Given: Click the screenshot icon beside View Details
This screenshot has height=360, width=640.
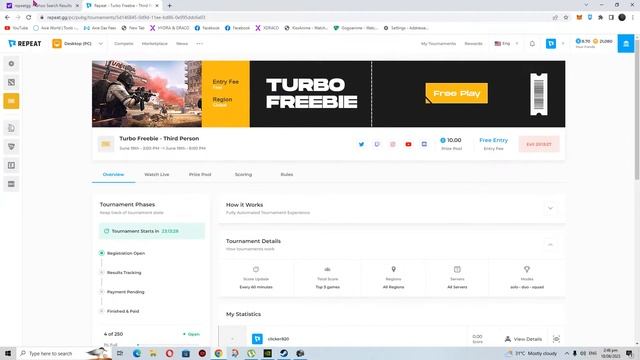Looking at the screenshot, I should 556,339.
